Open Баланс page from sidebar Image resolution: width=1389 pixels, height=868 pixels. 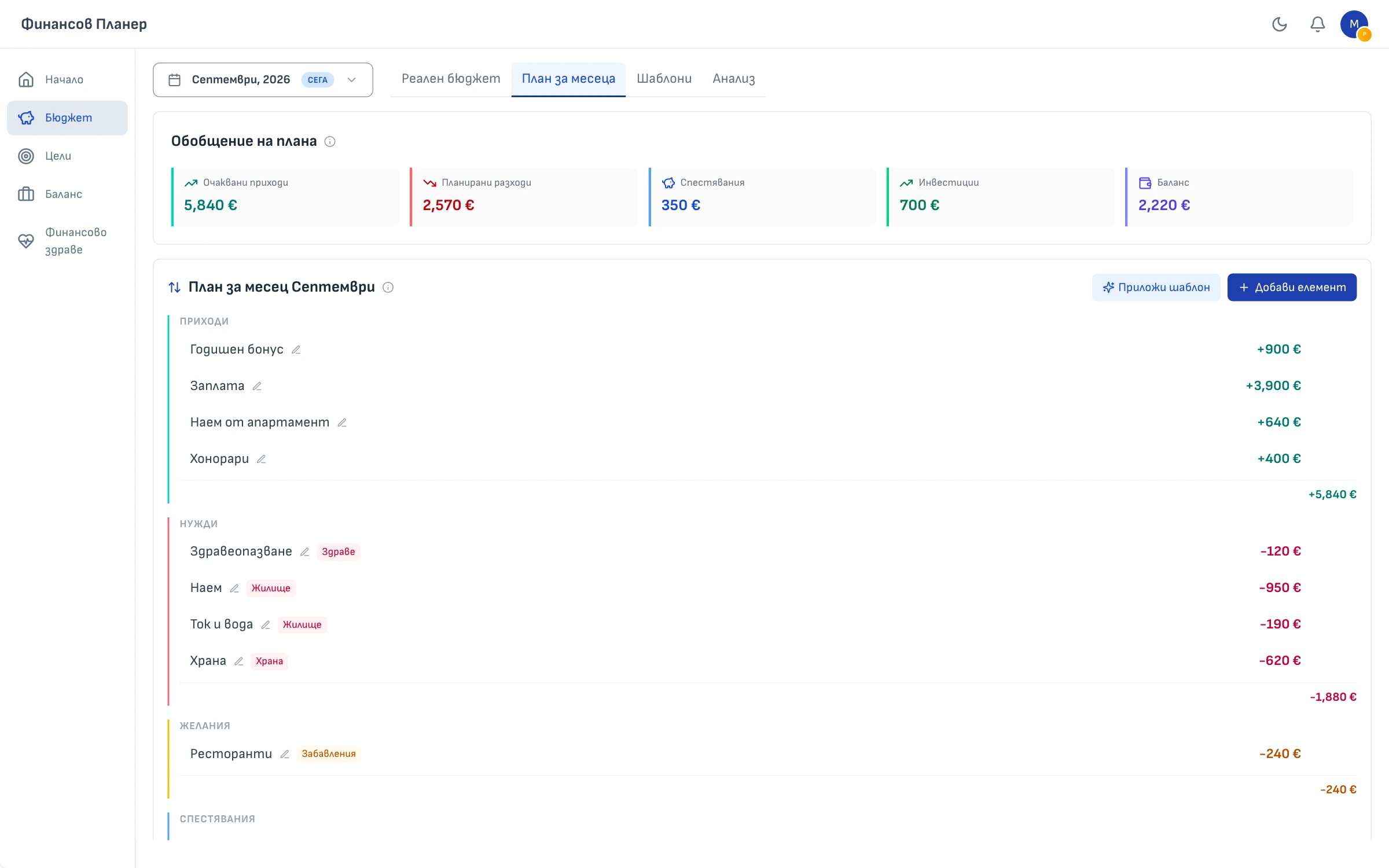[67, 194]
